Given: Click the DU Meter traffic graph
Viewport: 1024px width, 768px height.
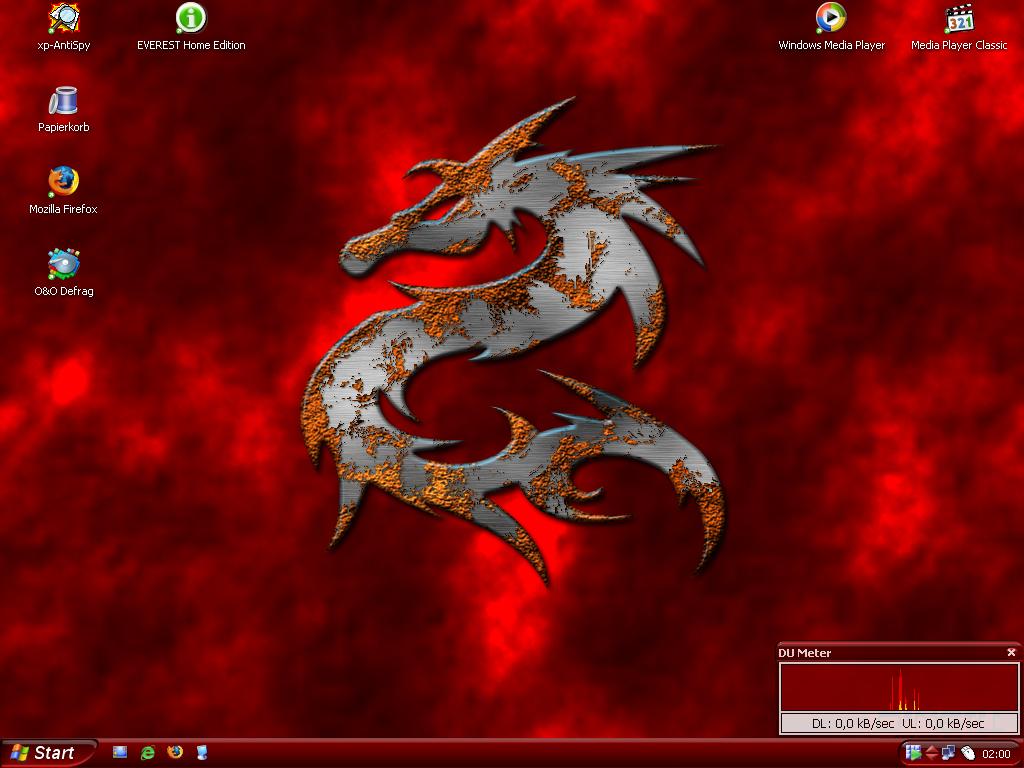Looking at the screenshot, I should [x=898, y=688].
